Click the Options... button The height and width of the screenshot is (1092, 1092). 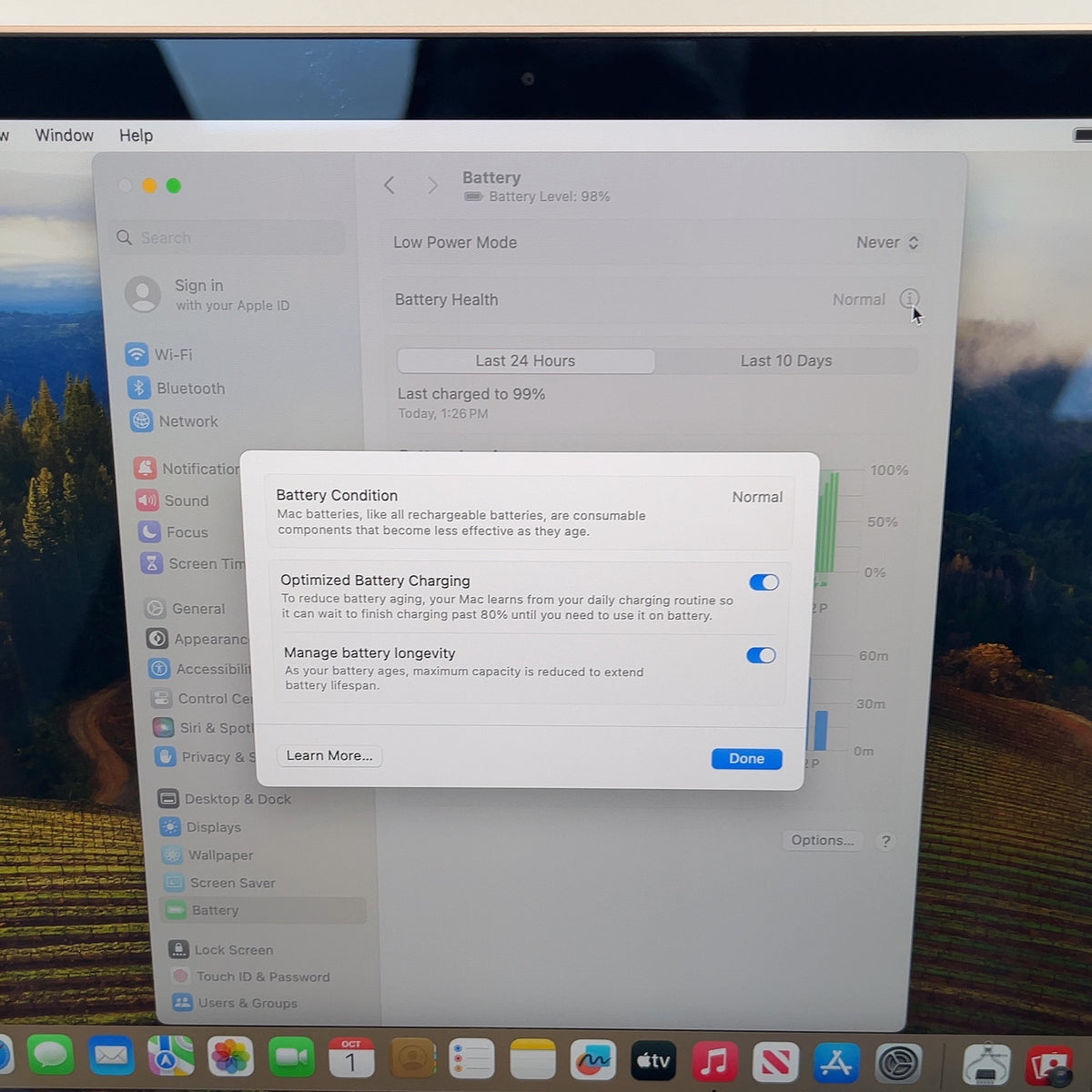[823, 840]
